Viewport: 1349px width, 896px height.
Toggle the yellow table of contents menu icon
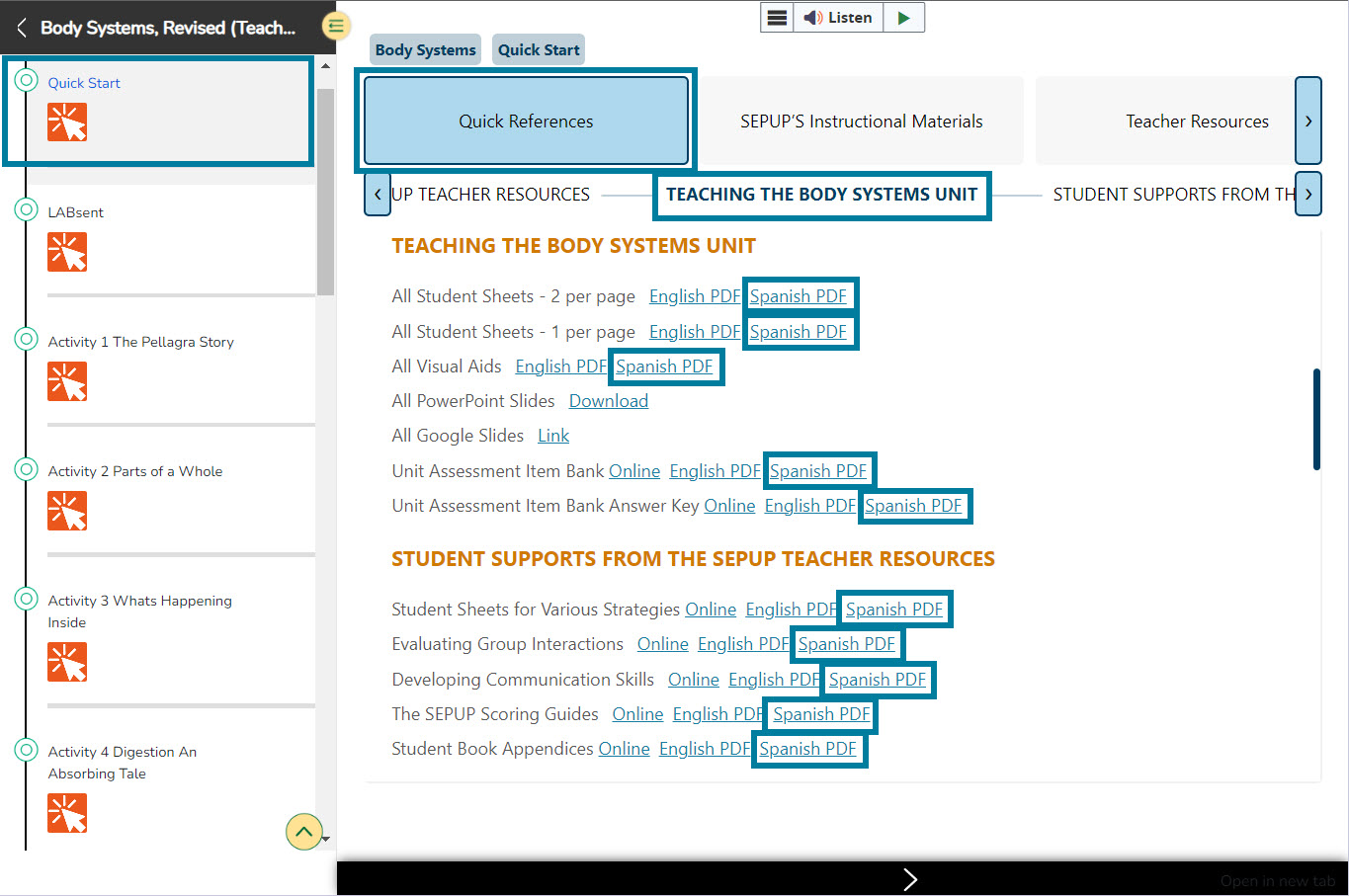click(336, 27)
